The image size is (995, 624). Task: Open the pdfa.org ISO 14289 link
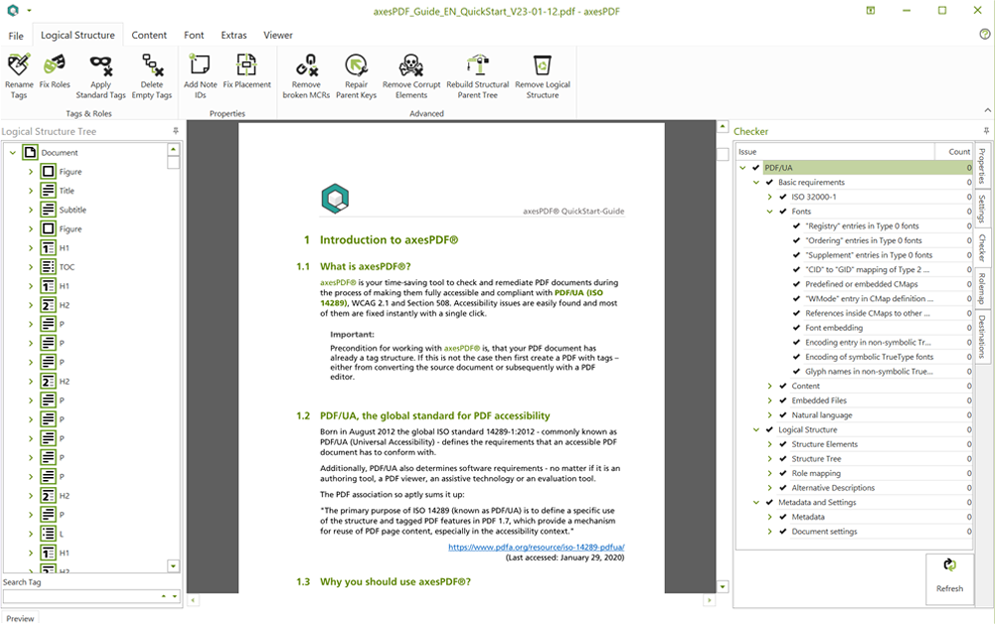536,548
